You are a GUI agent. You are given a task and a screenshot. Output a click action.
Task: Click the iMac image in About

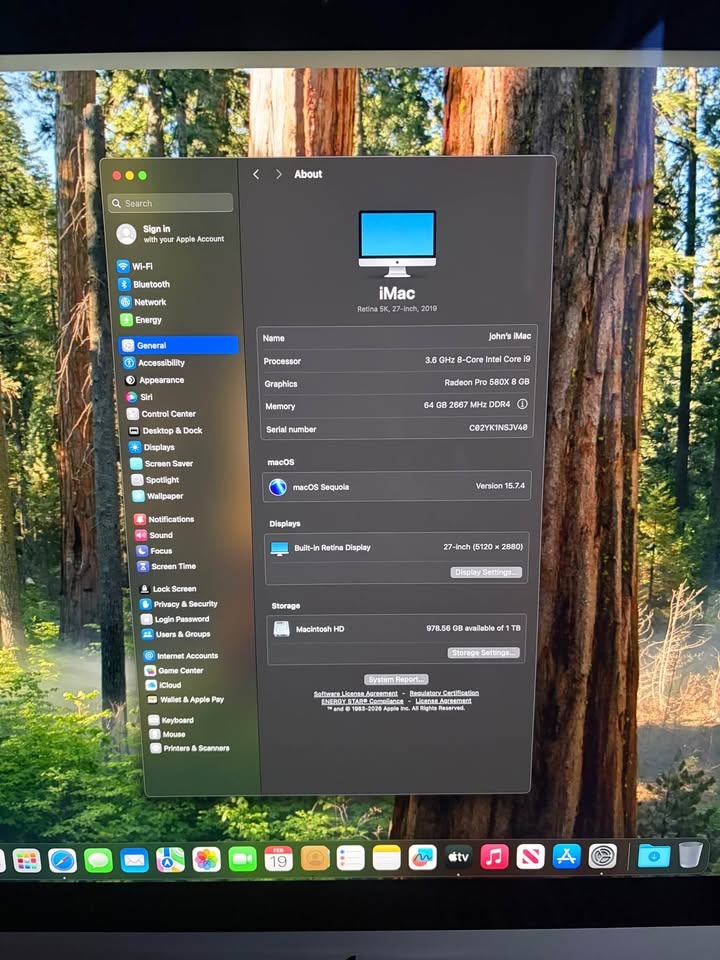tap(397, 244)
